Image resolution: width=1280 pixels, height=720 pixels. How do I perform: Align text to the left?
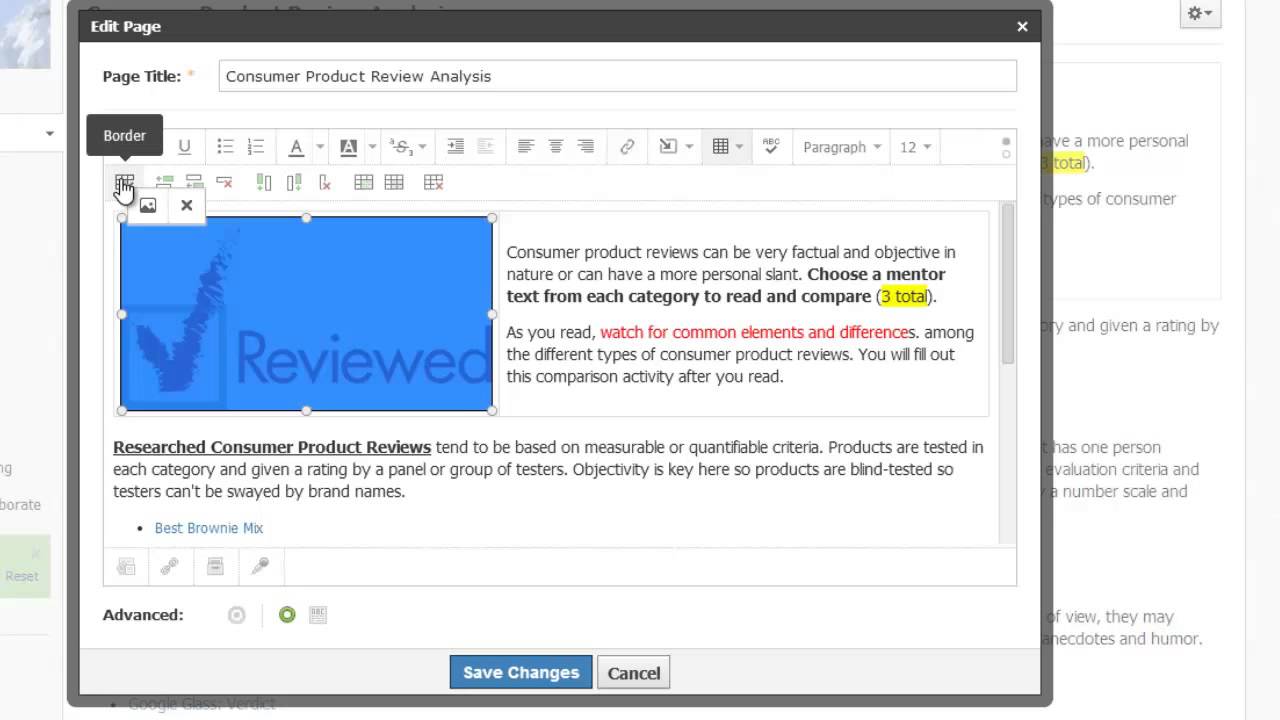point(525,147)
